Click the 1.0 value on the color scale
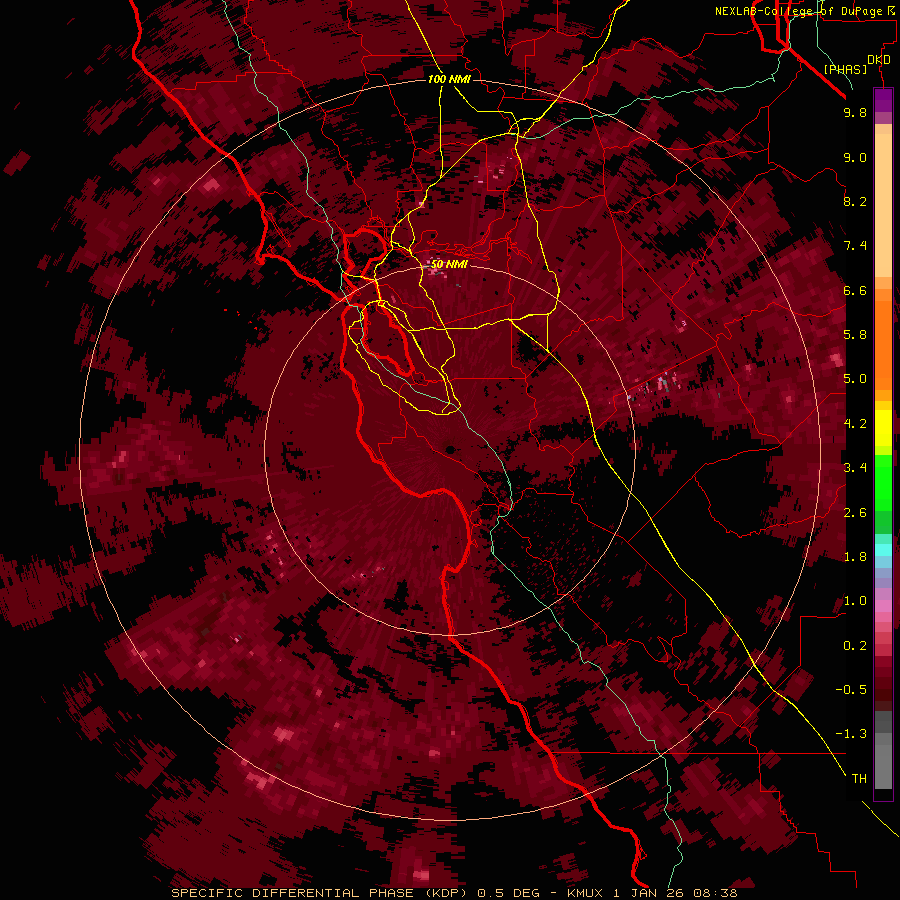Screen dimensions: 900x900 [x=855, y=601]
